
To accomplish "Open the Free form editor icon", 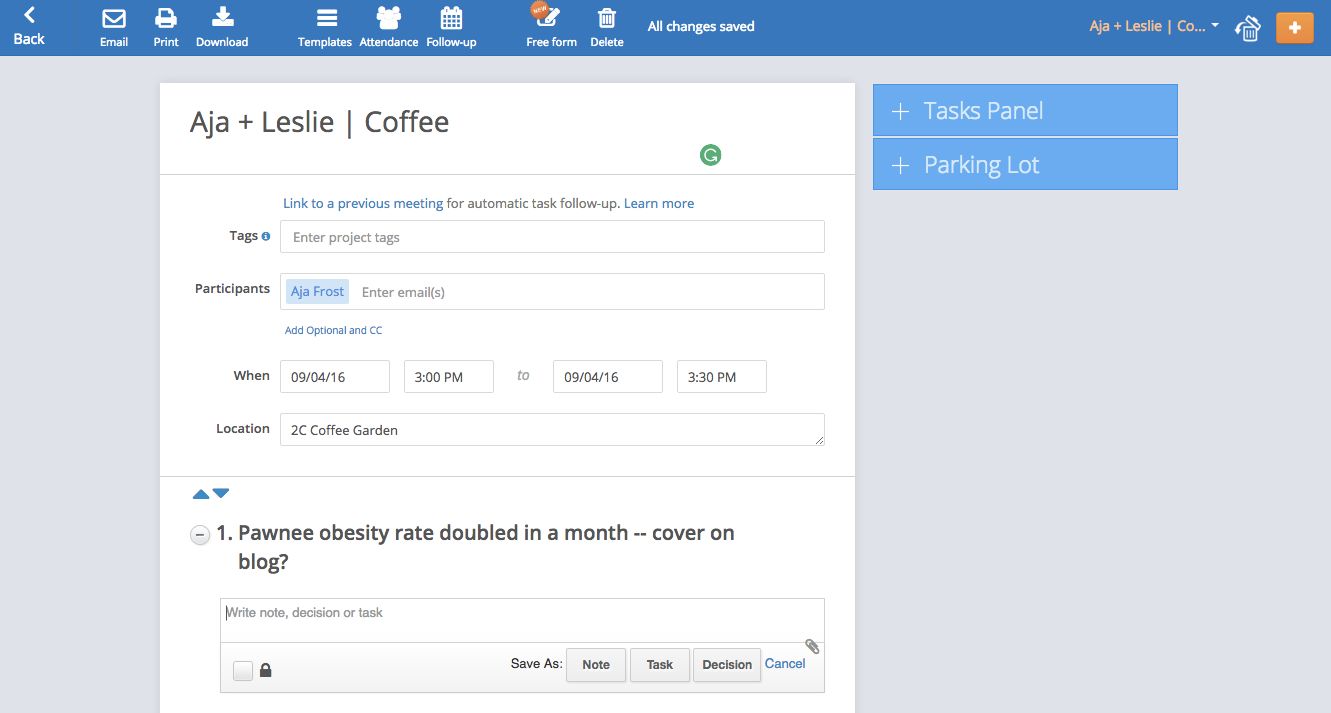I will (549, 17).
